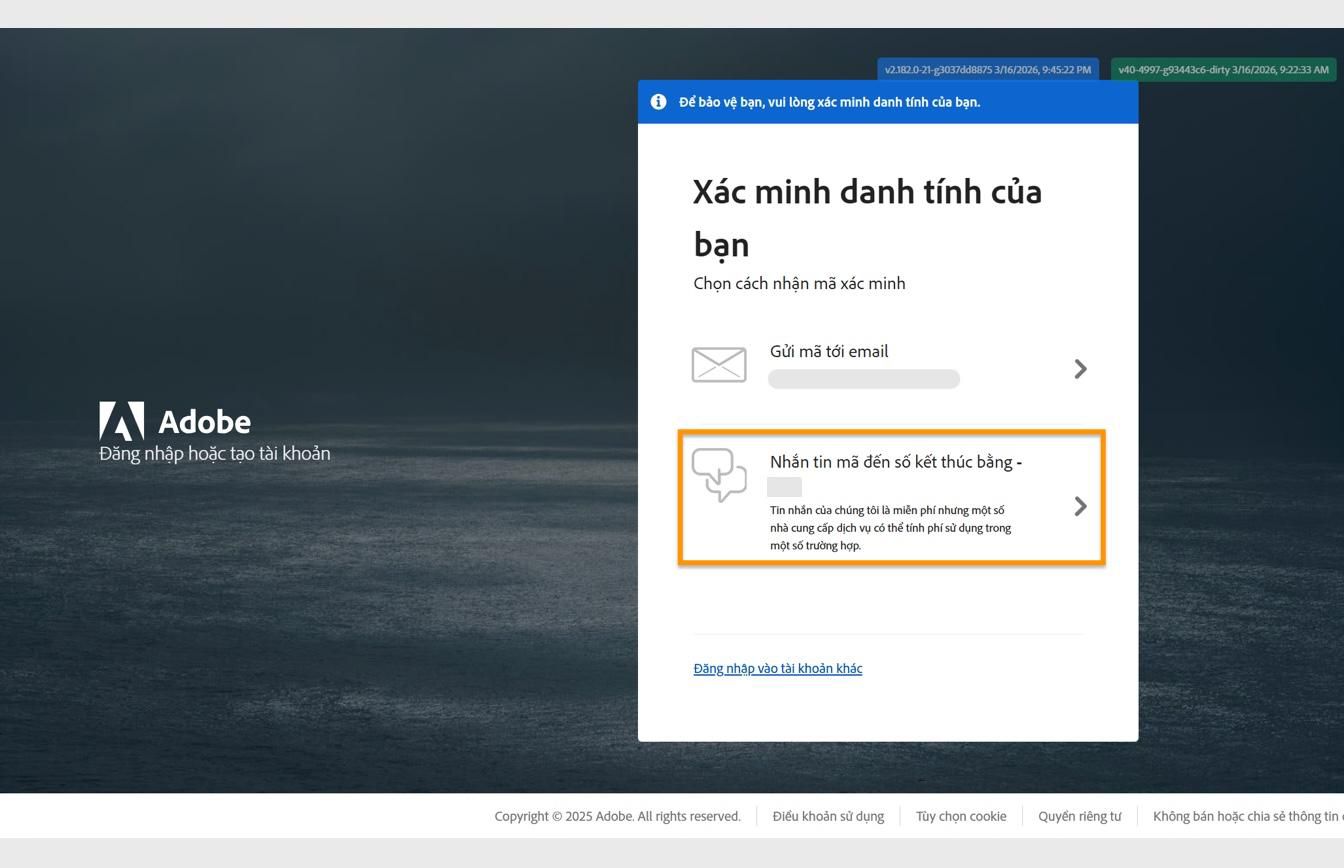The image size is (1344, 868).
Task: Select the arrow next to 'Gửi mã tới email'
Action: [x=1080, y=368]
